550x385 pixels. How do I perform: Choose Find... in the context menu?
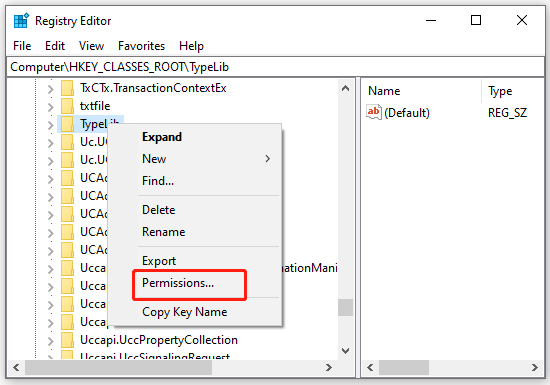[158, 181]
